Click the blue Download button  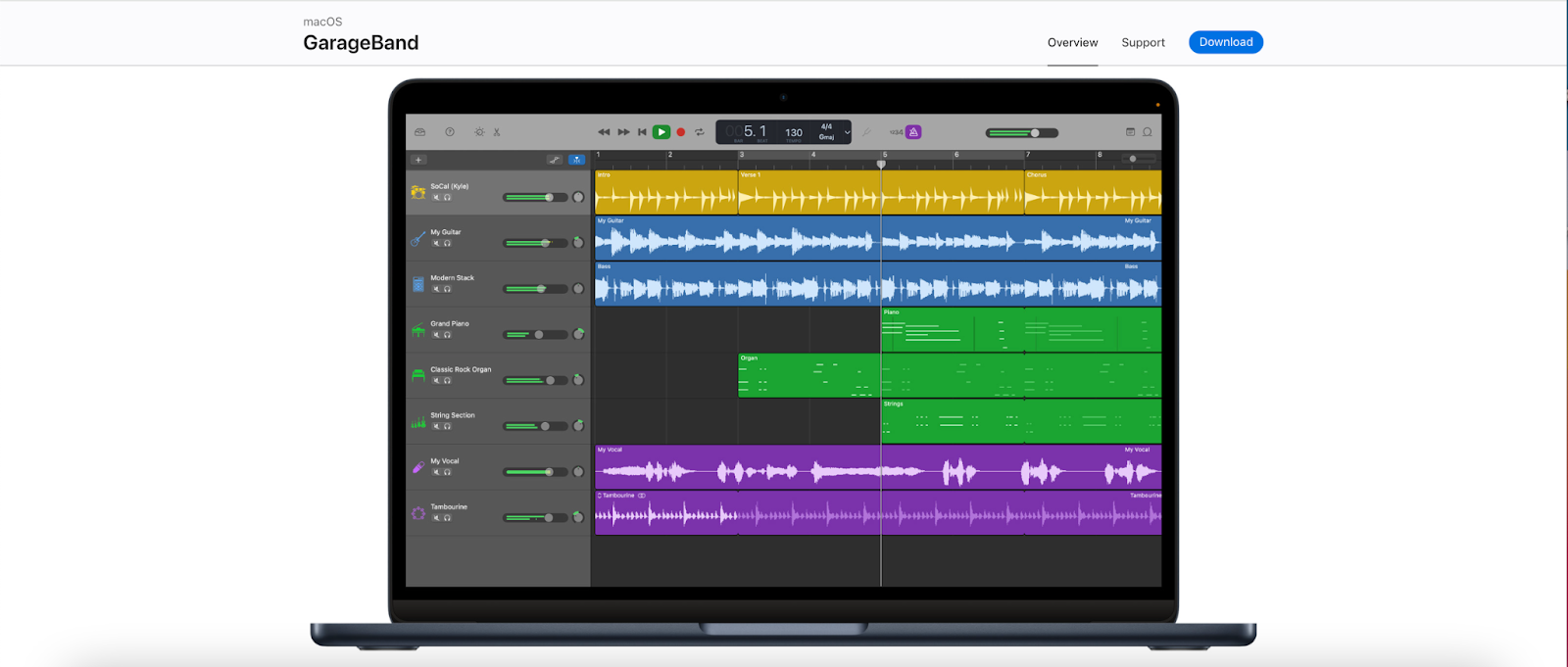click(x=1226, y=42)
